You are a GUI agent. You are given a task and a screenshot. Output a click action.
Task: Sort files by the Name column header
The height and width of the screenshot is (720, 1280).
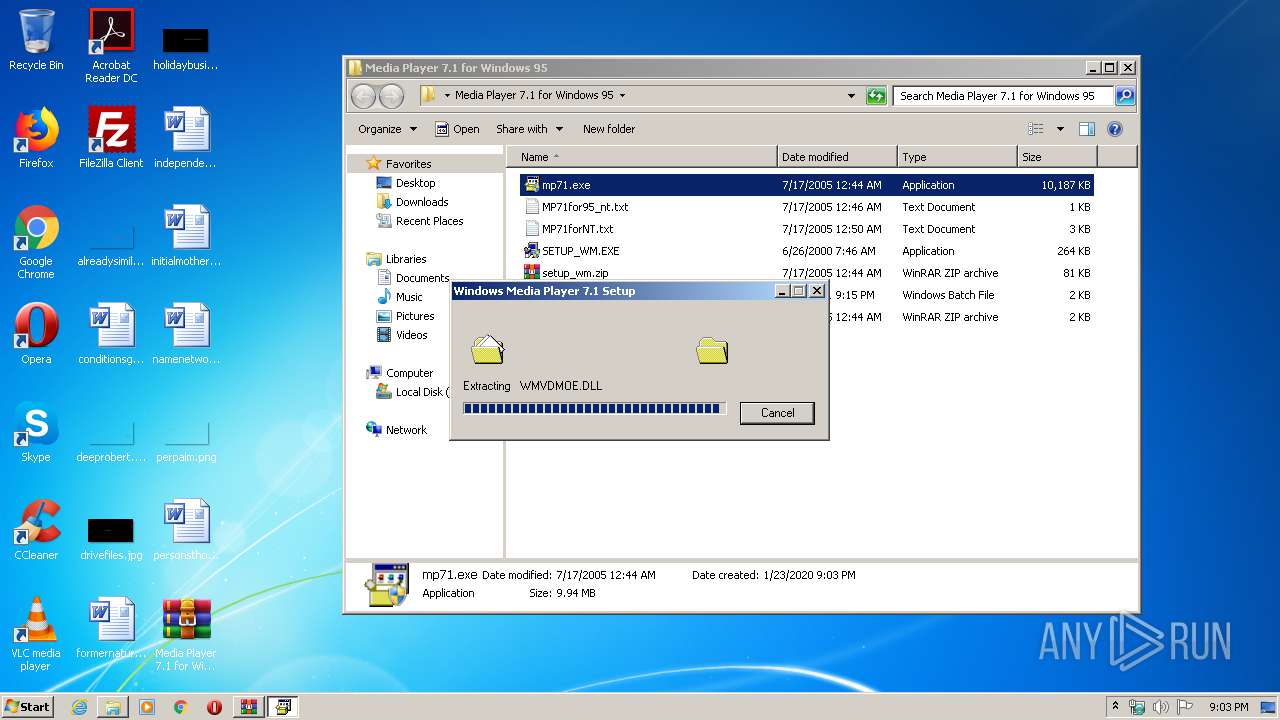point(642,157)
